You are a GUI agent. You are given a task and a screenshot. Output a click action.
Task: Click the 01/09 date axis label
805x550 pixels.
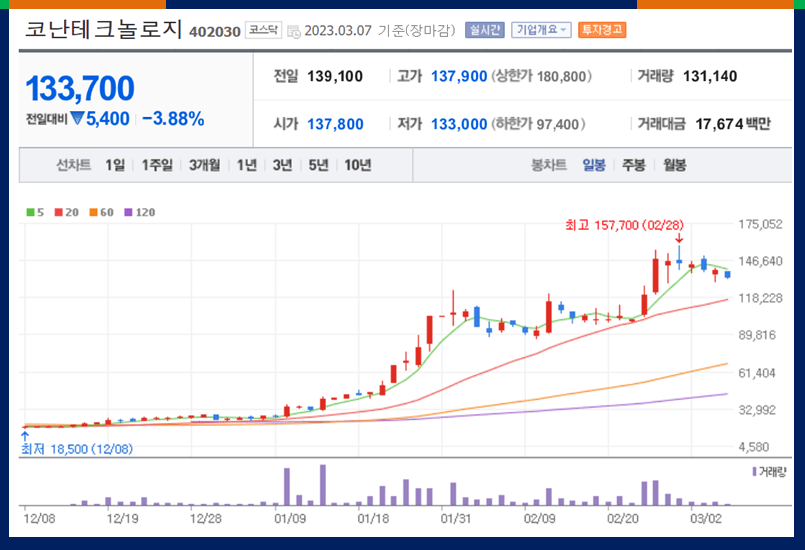290,518
